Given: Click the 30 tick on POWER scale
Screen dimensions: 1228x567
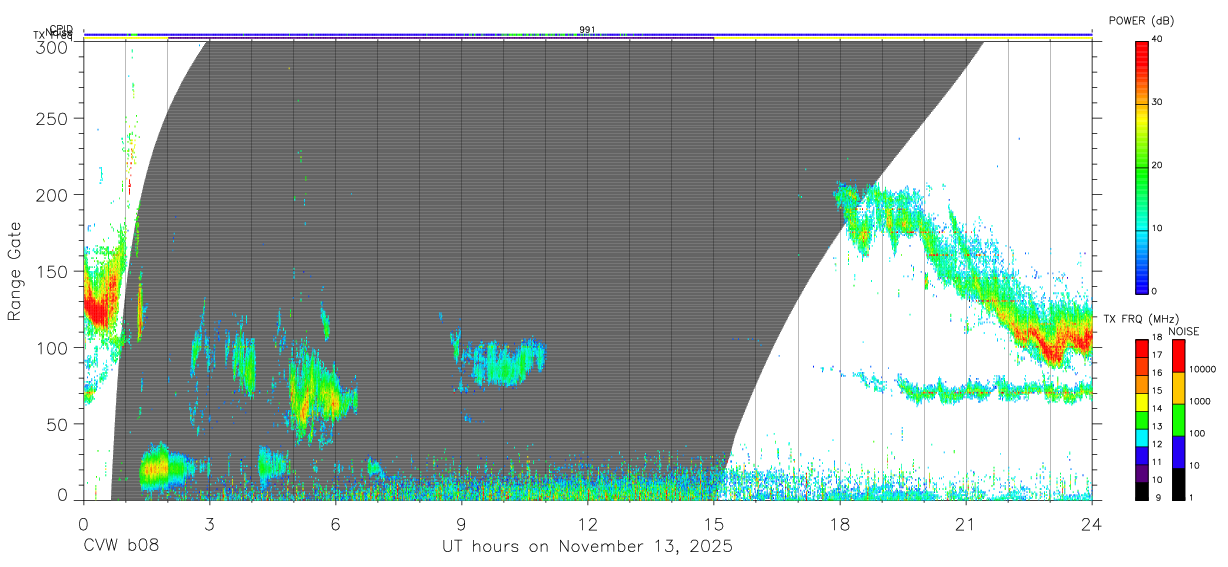Looking at the screenshot, I should point(1158,103).
